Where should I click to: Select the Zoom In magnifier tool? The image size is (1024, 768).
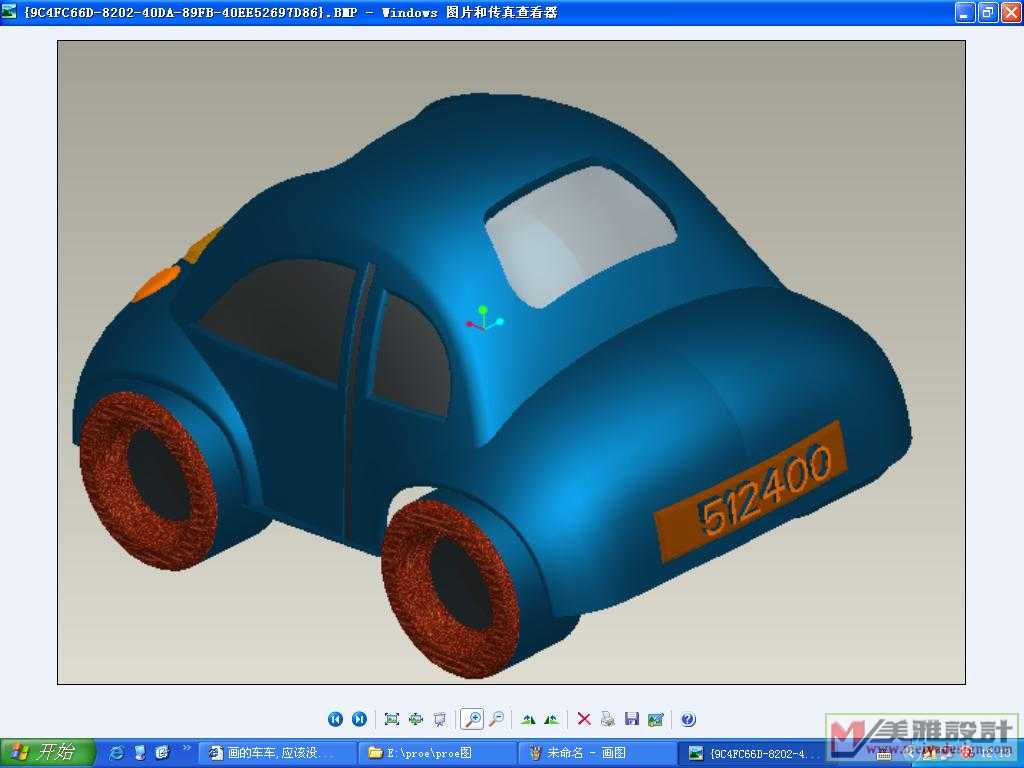coord(472,719)
